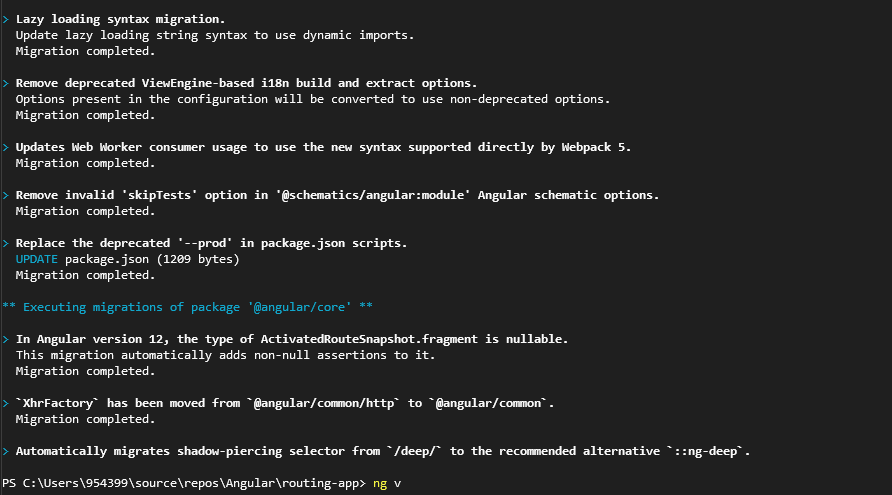The height and width of the screenshot is (495, 892).
Task: Click the arrow before 'Automatically migrates shadow-piercing'
Action: pos(6,451)
